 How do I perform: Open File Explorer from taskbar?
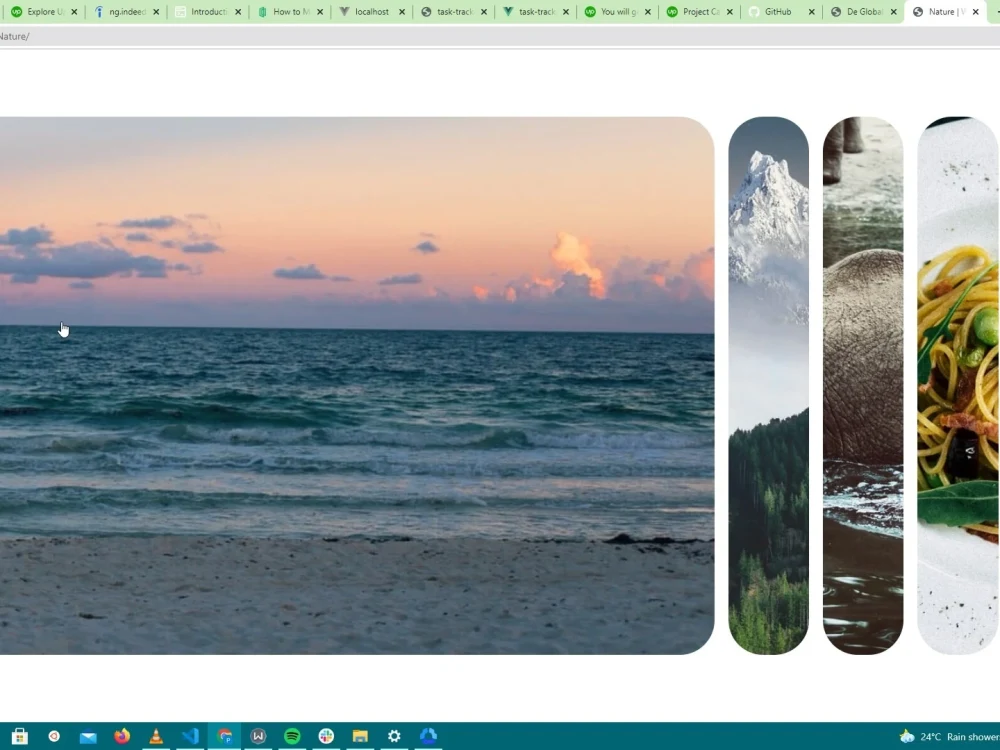tap(360, 736)
